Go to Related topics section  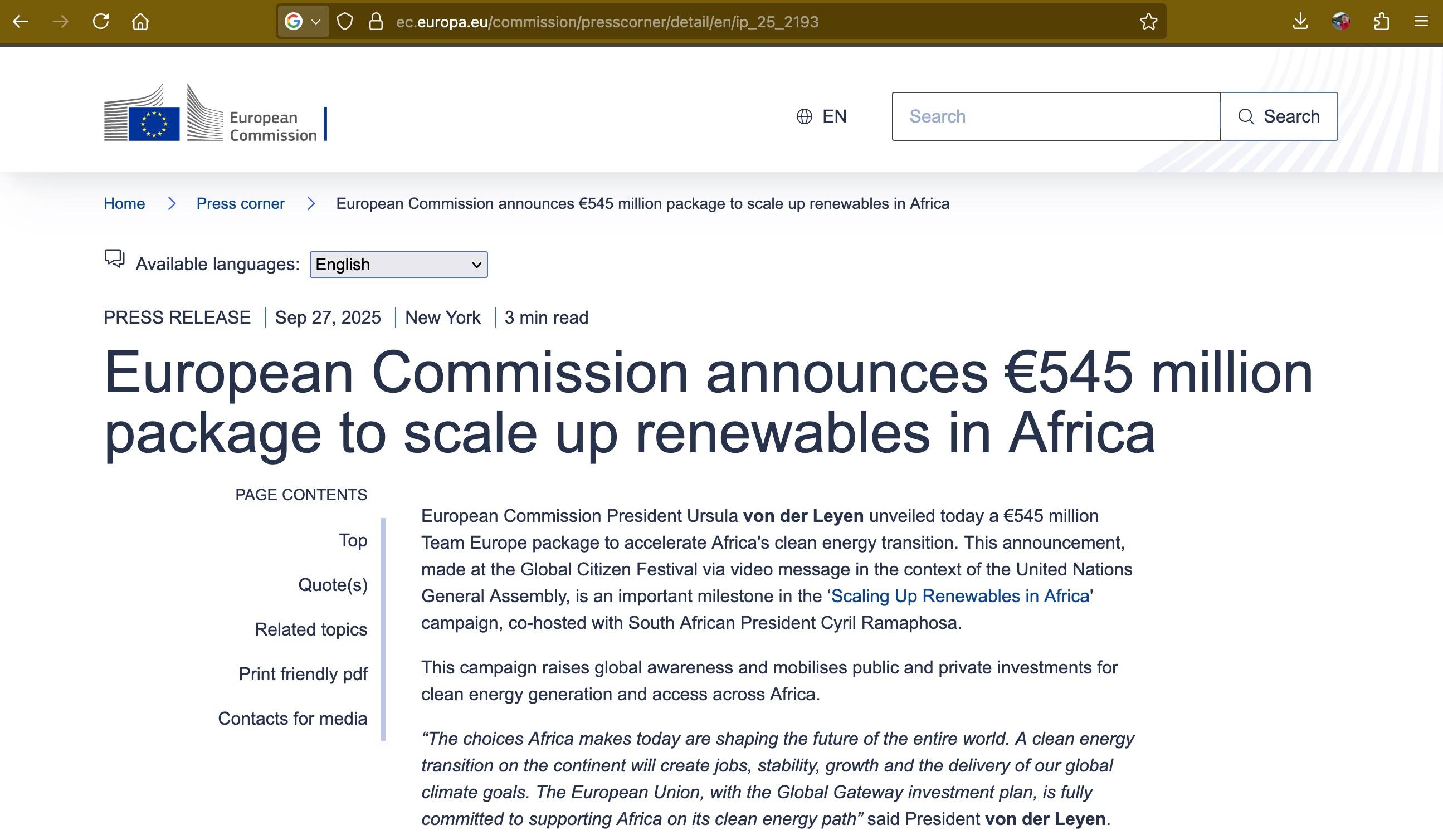click(x=311, y=629)
